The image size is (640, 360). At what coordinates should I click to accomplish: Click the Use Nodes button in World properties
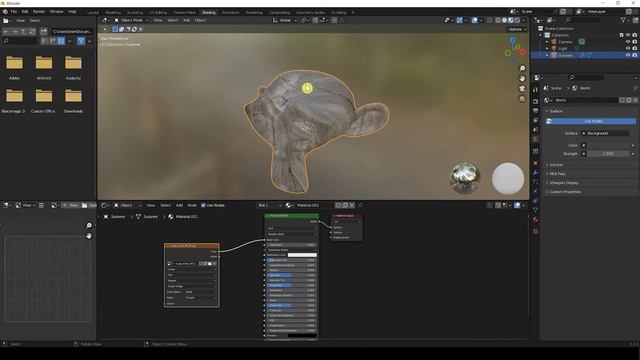(x=591, y=121)
